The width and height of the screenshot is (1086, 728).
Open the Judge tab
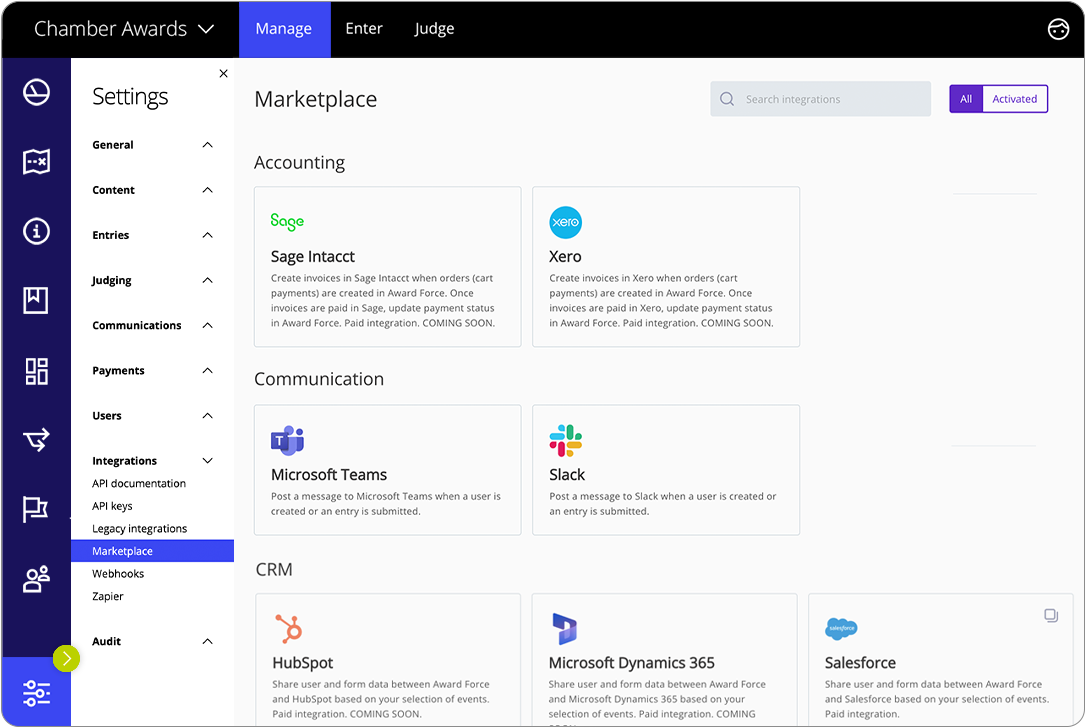[434, 29]
